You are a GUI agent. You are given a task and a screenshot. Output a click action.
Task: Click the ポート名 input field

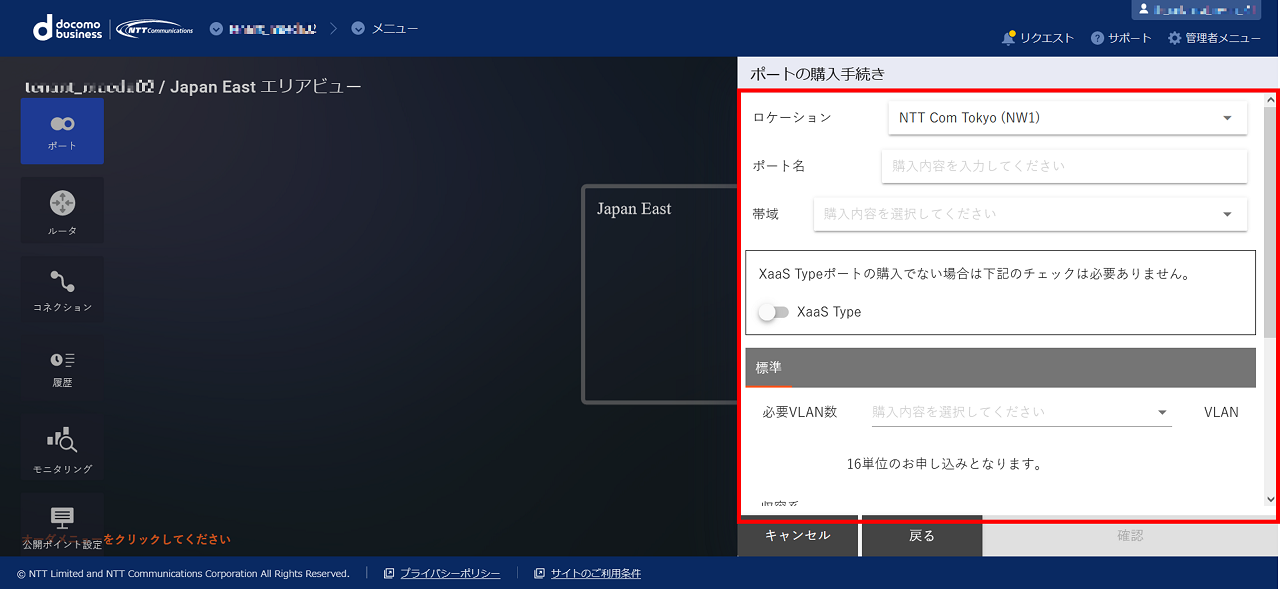(1063, 166)
